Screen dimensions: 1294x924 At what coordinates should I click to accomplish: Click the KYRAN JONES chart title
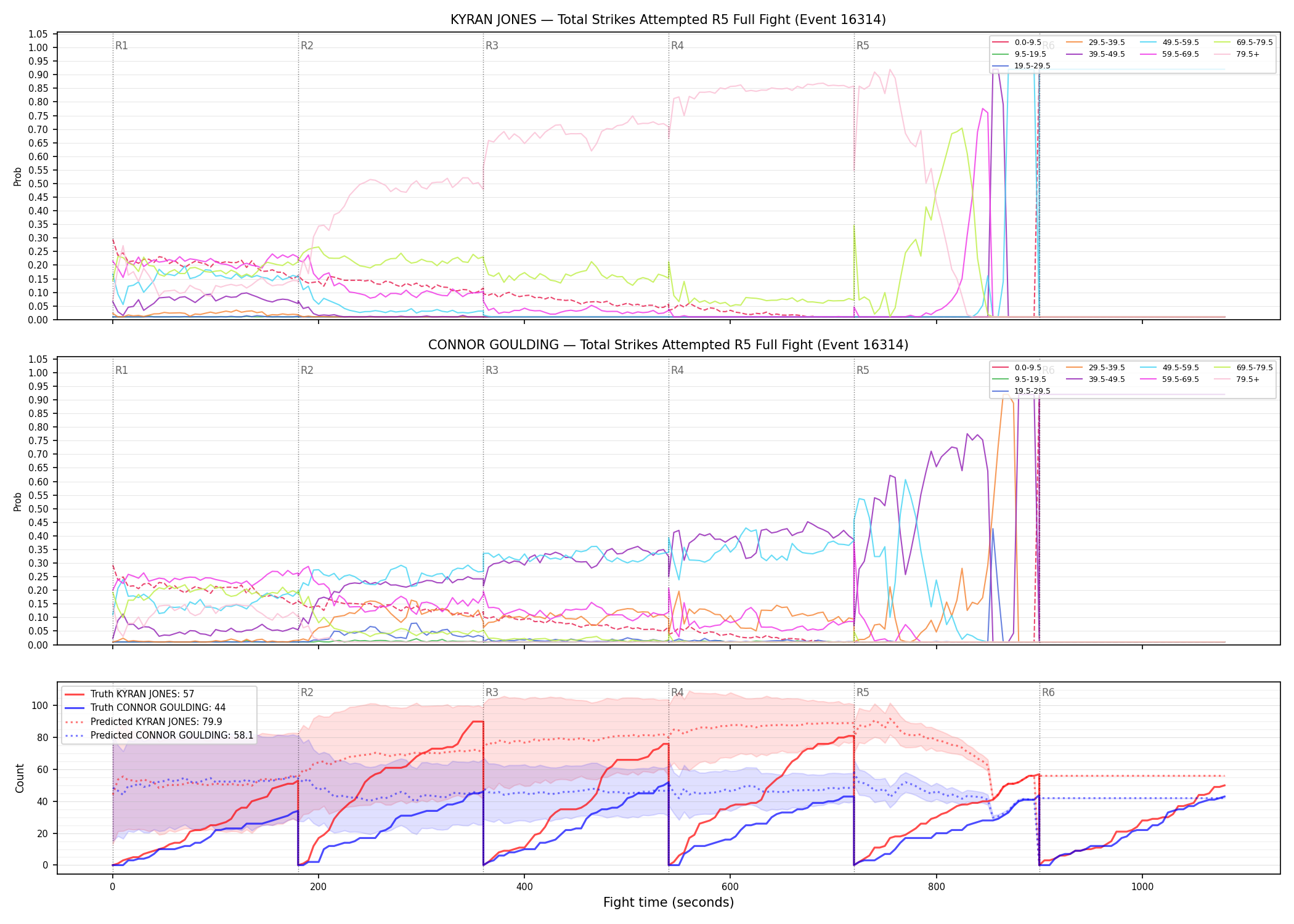coord(668,20)
